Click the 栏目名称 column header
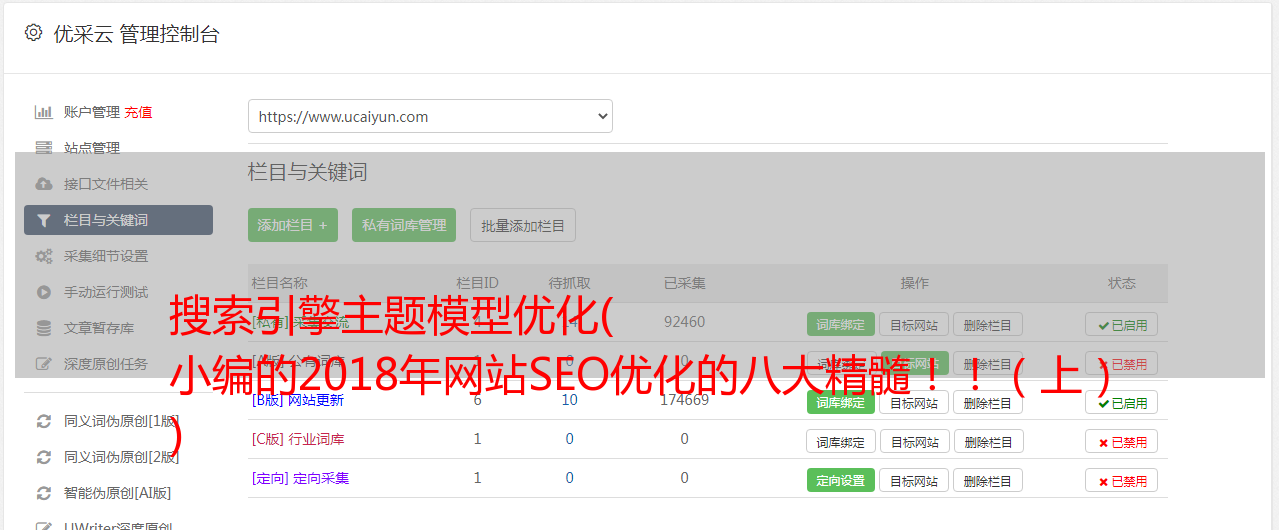The height and width of the screenshot is (530, 1279). pyautogui.click(x=280, y=283)
